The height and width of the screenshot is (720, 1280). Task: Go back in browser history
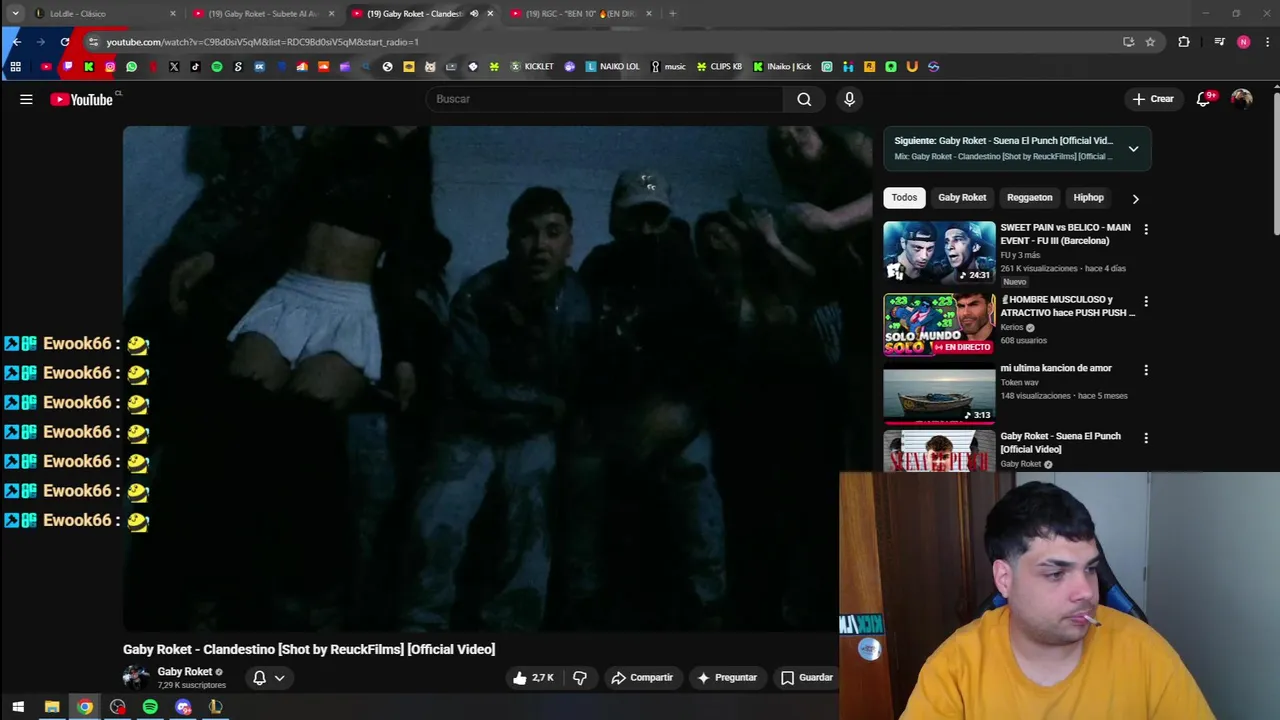coord(17,42)
